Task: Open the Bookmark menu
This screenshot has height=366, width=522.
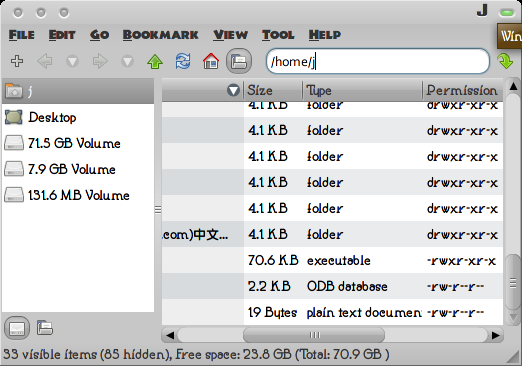Action: [161, 35]
